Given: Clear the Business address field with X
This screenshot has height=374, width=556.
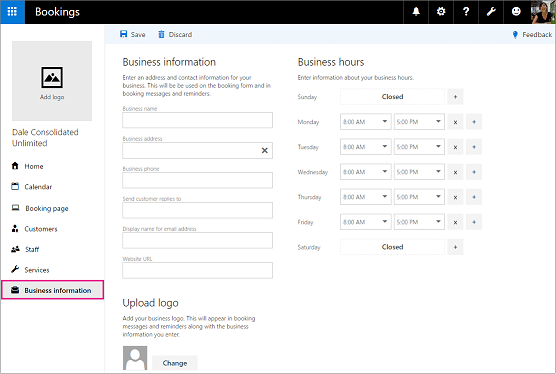Looking at the screenshot, I should coord(265,150).
